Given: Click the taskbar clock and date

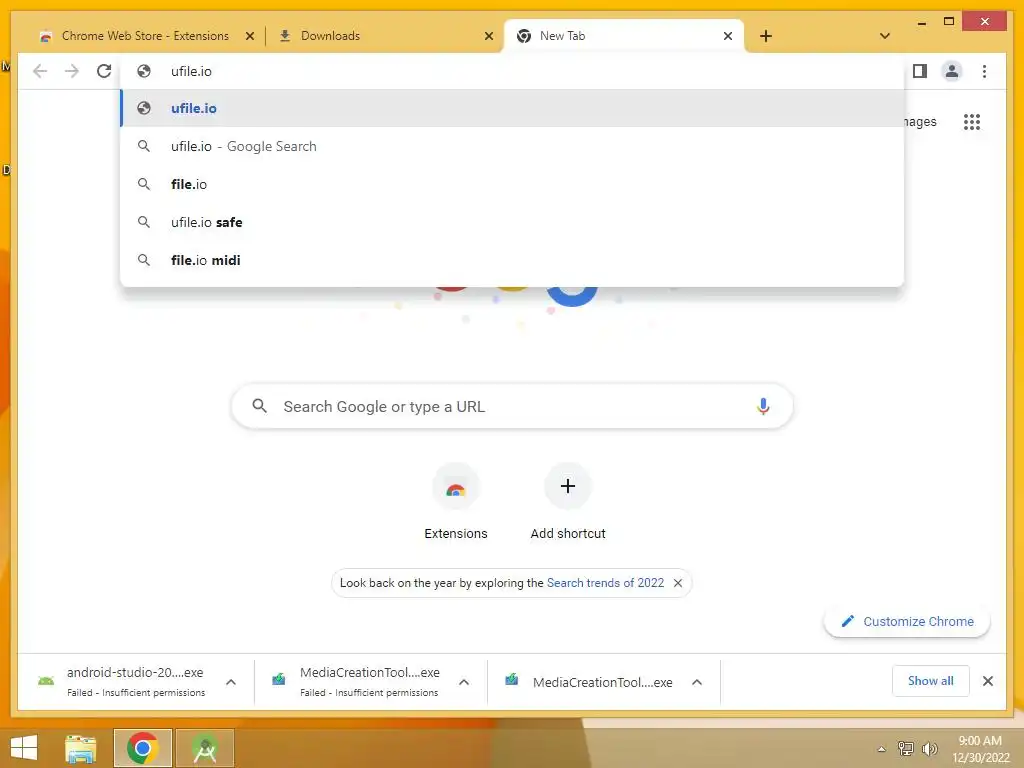Looking at the screenshot, I should click(980, 749).
